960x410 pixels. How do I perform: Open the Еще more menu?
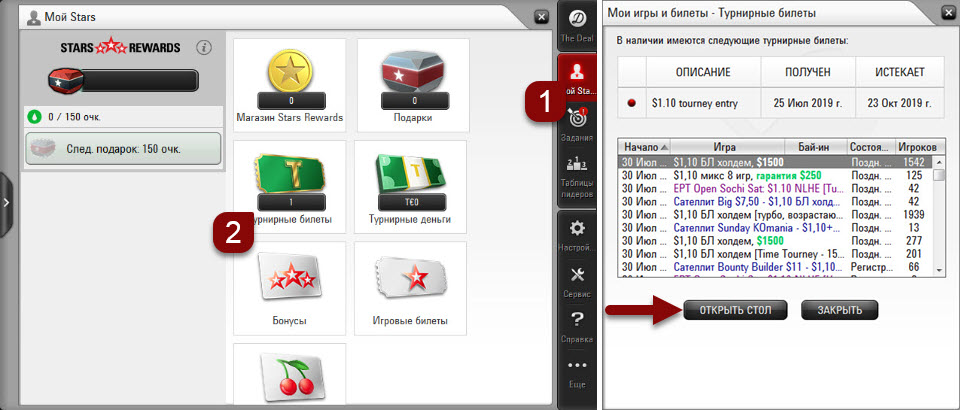pyautogui.click(x=577, y=370)
